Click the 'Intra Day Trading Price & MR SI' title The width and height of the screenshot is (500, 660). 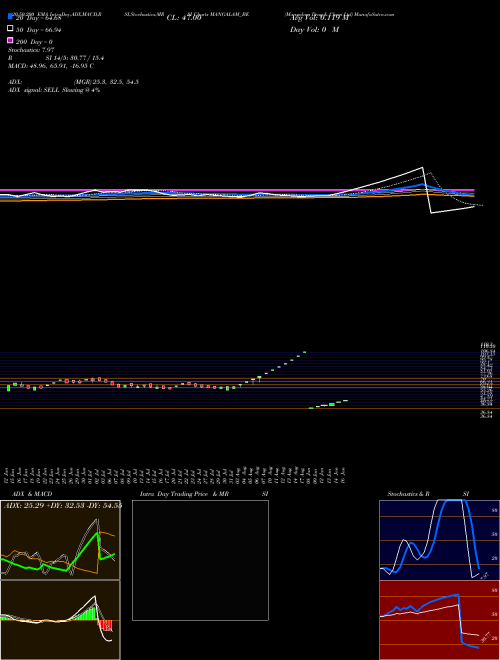204,494
